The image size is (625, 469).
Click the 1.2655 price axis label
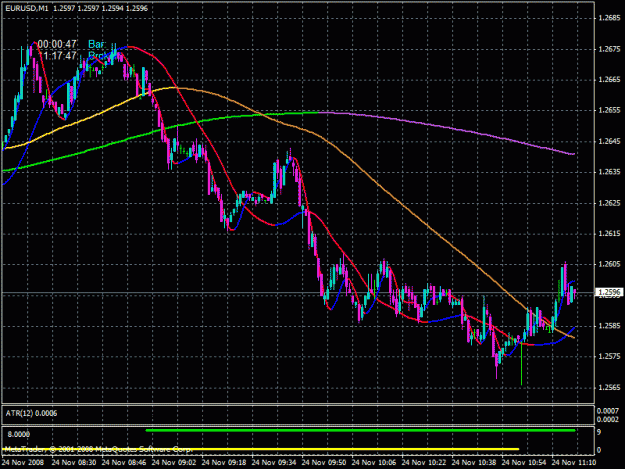[609, 110]
